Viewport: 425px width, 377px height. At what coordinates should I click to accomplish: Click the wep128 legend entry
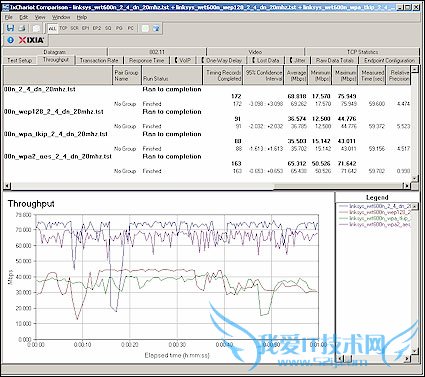point(375,212)
